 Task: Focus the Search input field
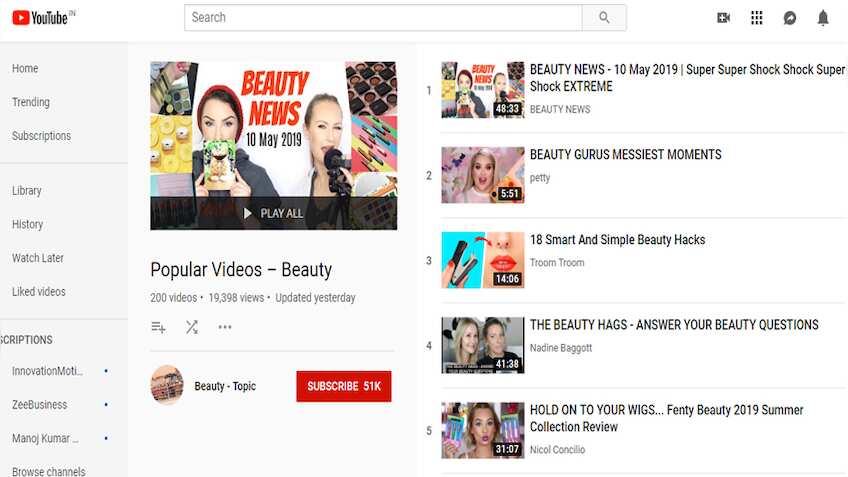[x=383, y=18]
